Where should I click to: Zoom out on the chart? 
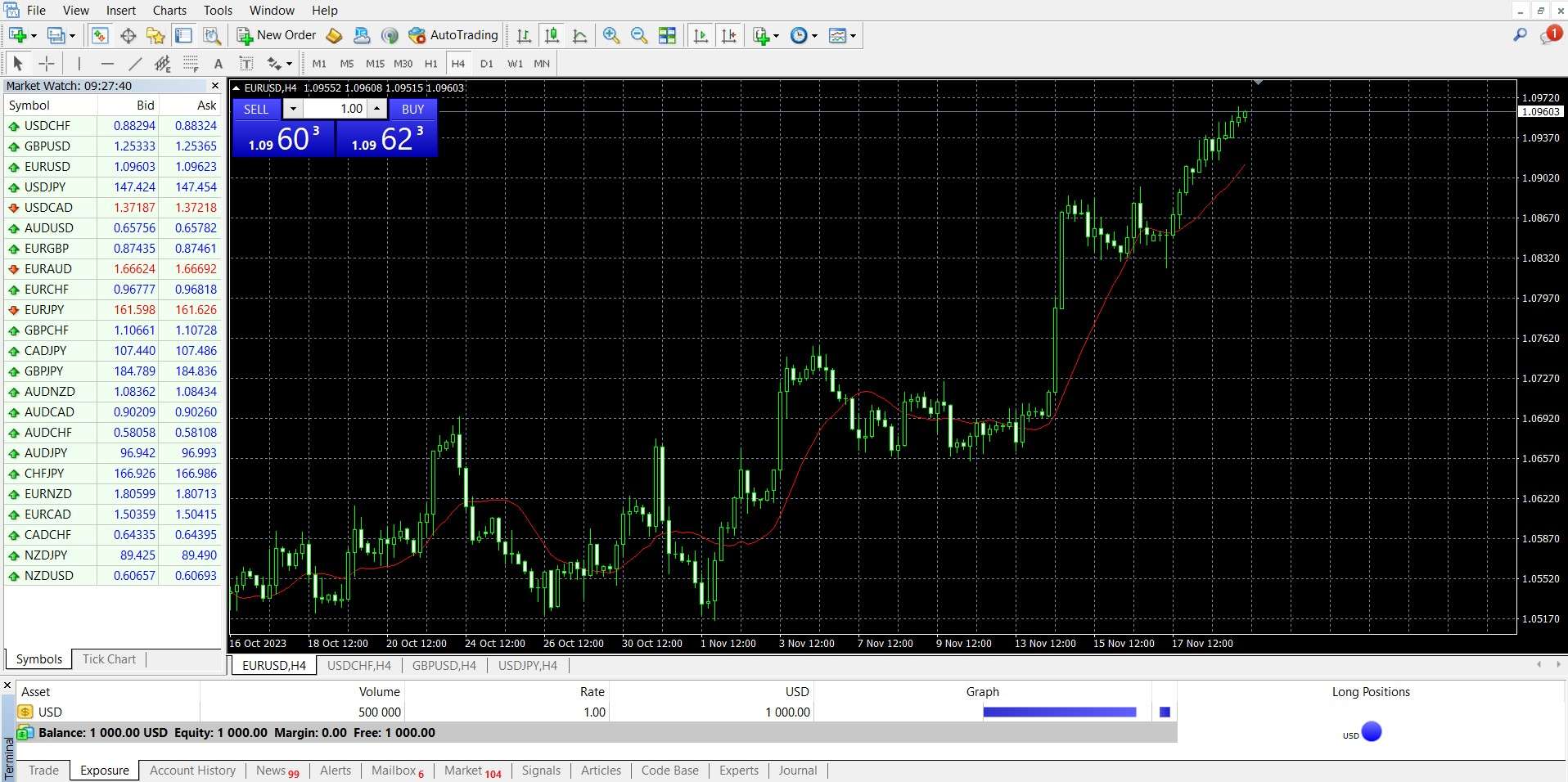click(639, 35)
